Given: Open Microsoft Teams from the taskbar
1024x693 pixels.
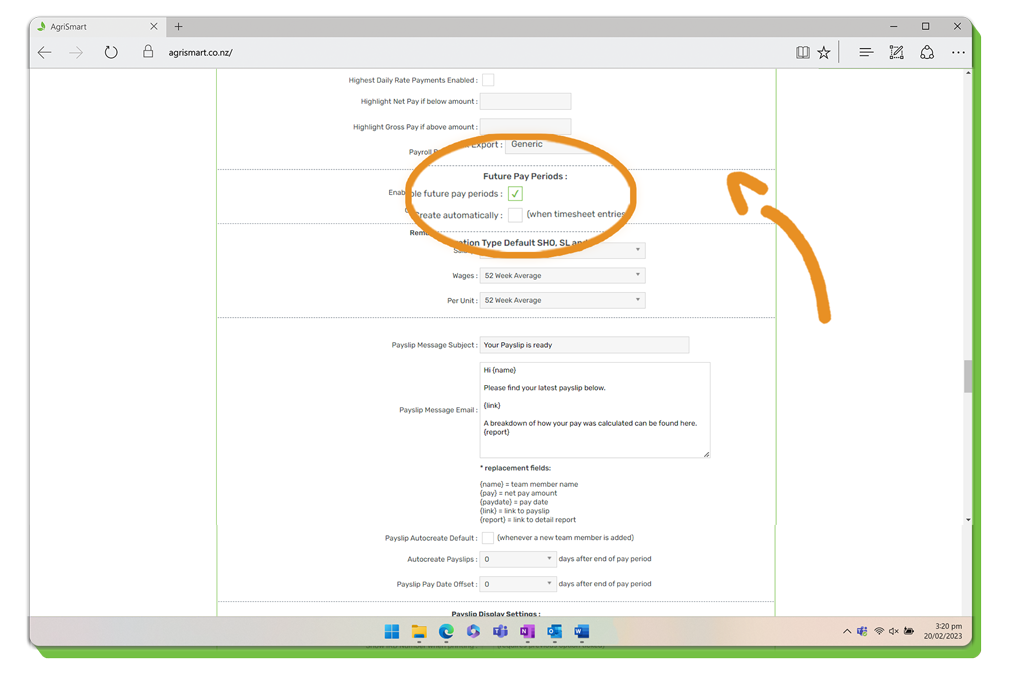Looking at the screenshot, I should click(x=500, y=632).
